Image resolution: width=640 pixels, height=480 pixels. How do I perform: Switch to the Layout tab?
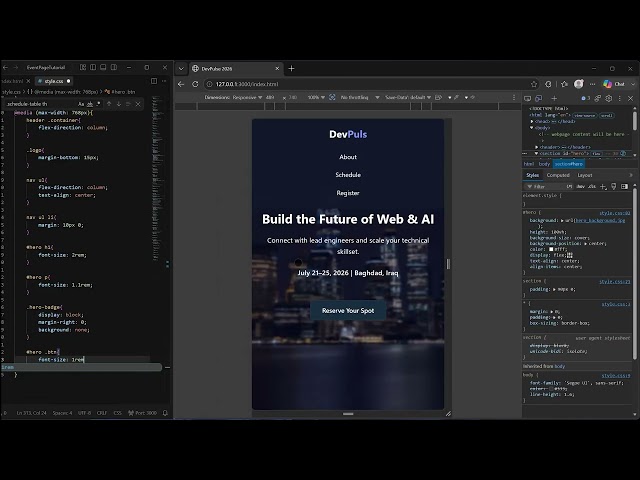pyautogui.click(x=585, y=175)
